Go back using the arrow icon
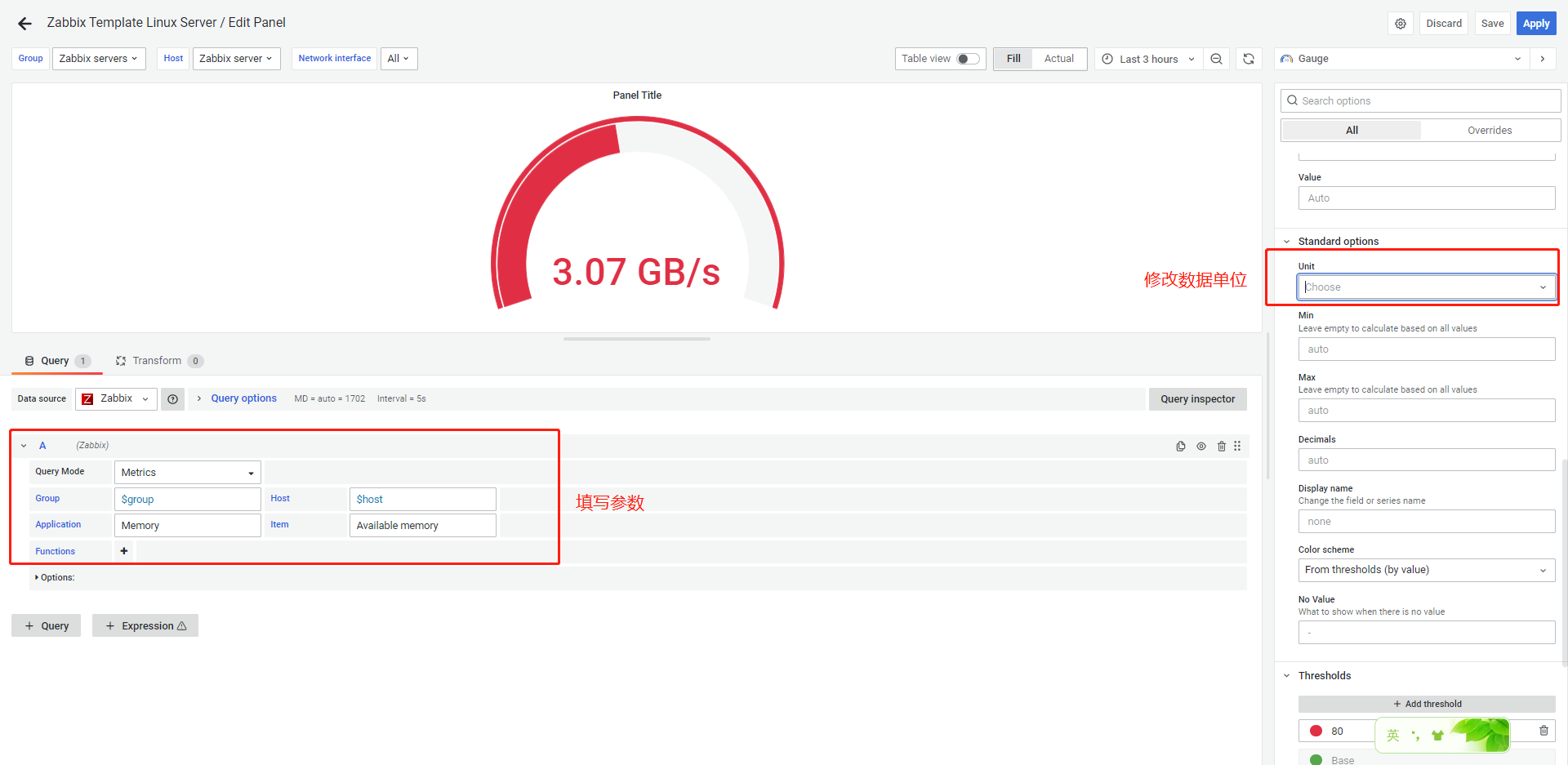1568x765 pixels. pos(25,24)
